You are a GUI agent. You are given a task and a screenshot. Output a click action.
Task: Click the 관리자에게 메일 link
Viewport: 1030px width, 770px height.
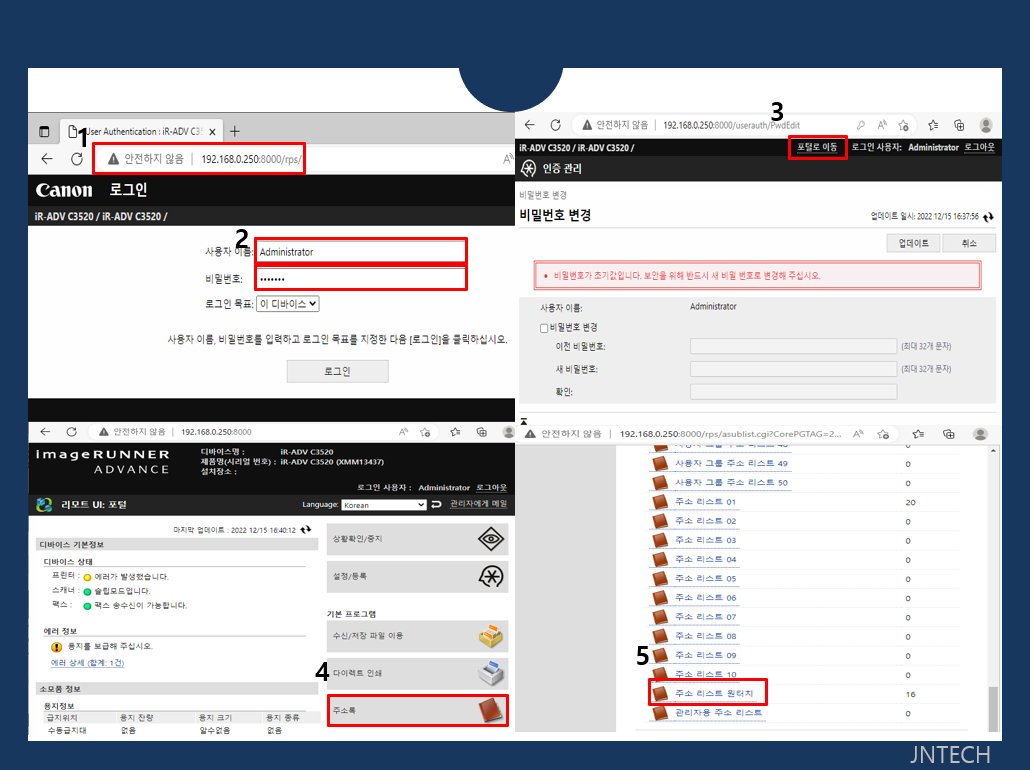click(x=478, y=504)
